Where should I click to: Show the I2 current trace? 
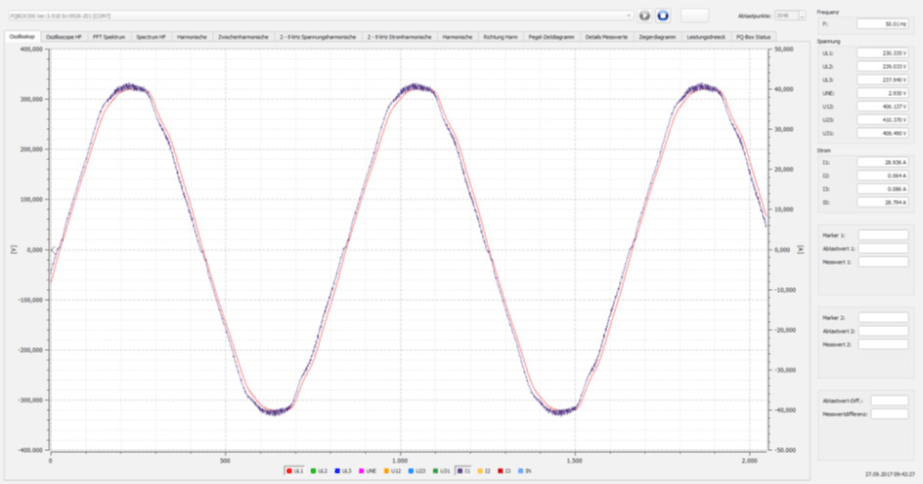482,468
